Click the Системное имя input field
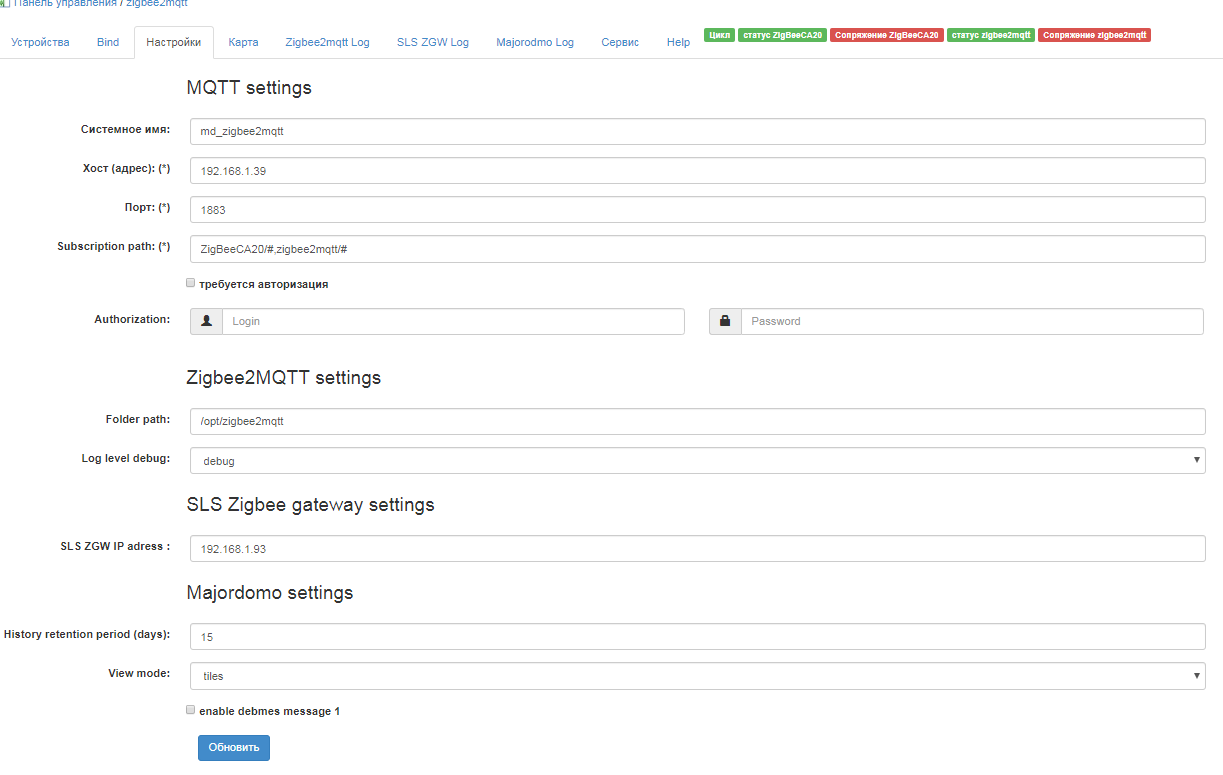1223x775 pixels. 698,131
